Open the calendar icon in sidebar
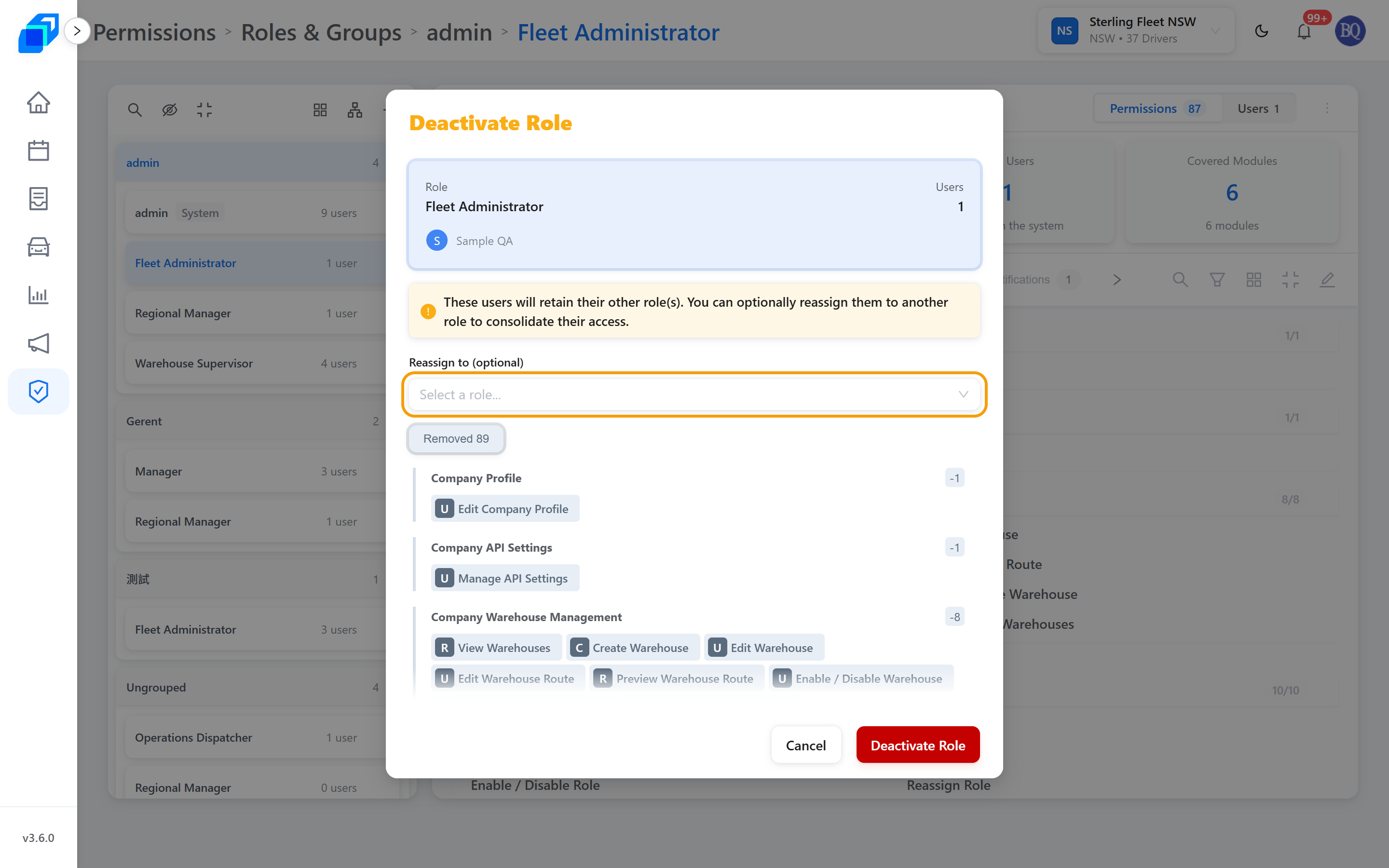This screenshot has height=868, width=1389. (39, 150)
